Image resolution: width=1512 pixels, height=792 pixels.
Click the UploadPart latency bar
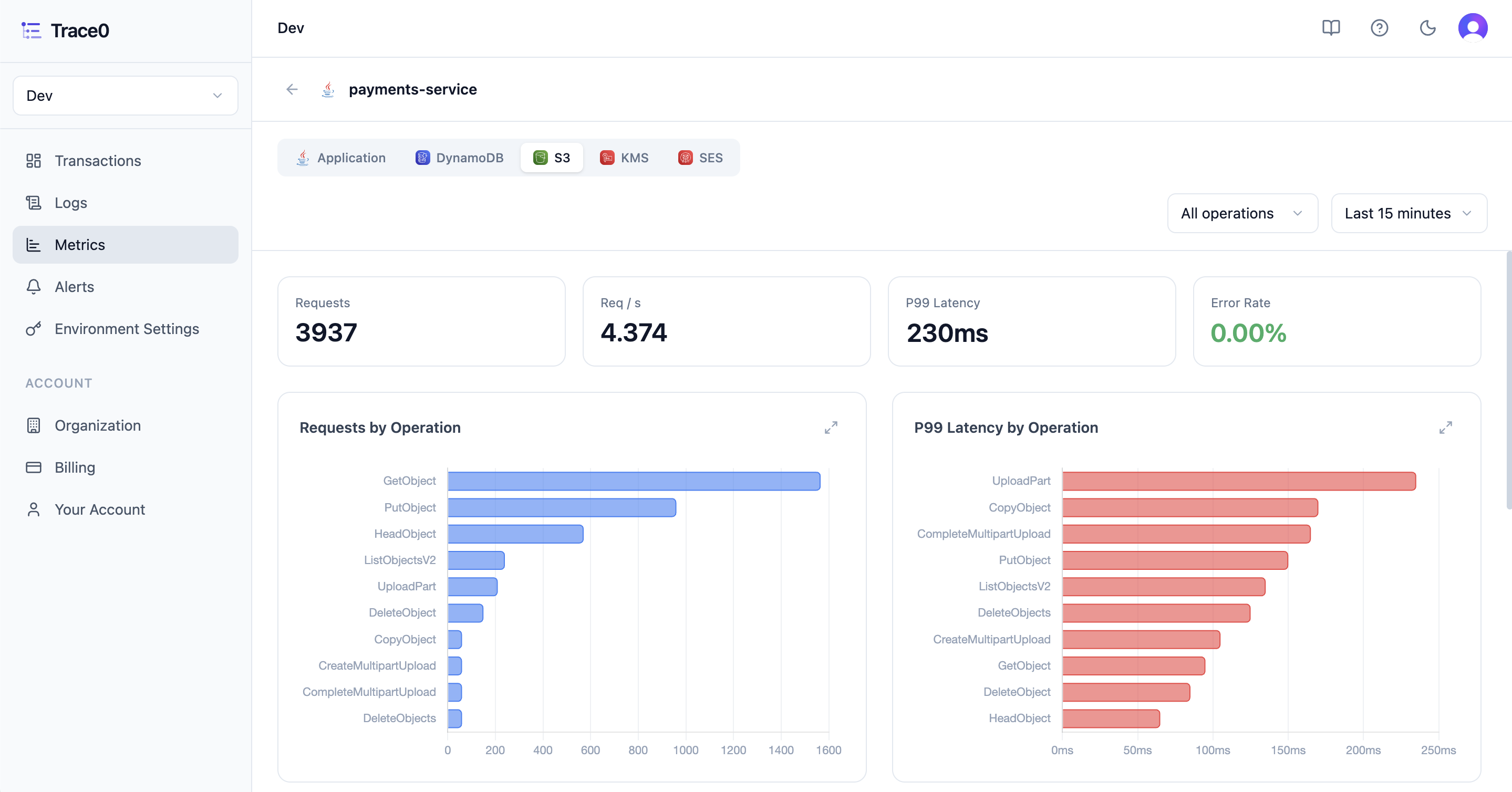point(1238,481)
